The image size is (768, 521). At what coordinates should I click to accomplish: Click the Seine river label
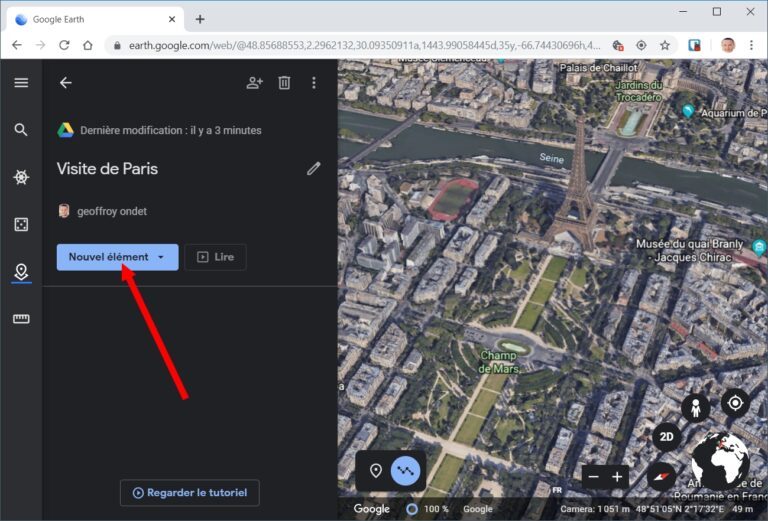tap(552, 158)
